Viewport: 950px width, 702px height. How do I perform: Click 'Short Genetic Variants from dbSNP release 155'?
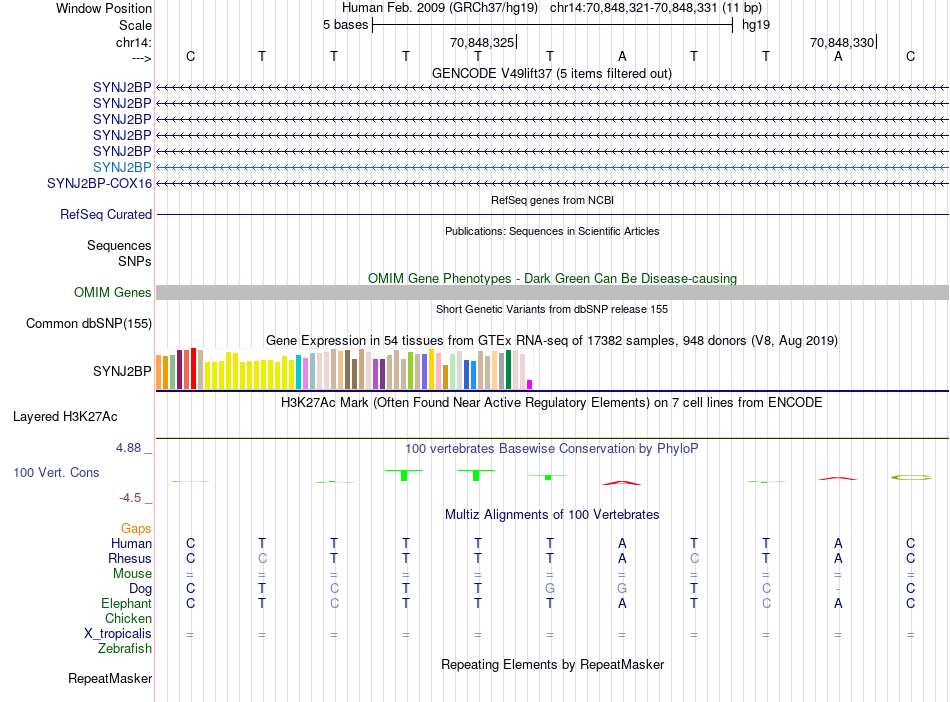click(552, 309)
